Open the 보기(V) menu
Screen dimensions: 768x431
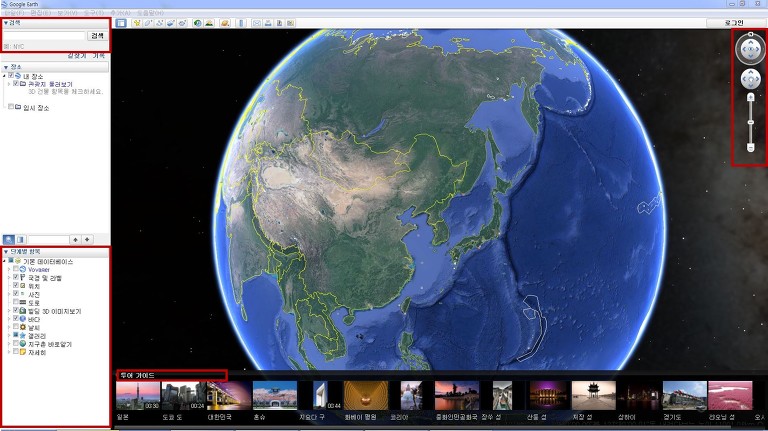pos(67,13)
